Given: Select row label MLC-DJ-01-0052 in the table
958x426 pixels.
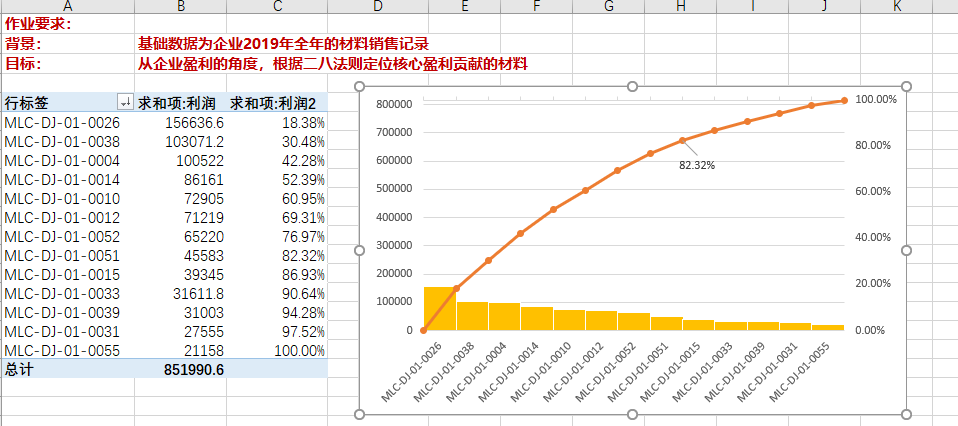Looking at the screenshot, I should tap(62, 237).
